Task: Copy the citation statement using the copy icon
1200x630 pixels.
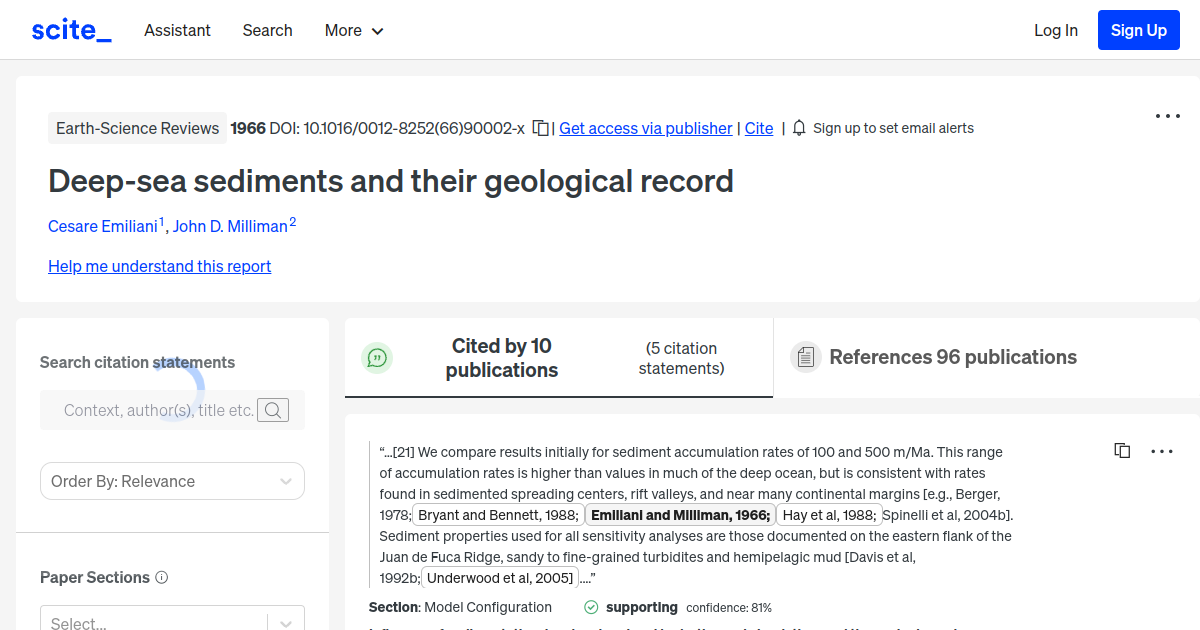Action: pyautogui.click(x=1122, y=450)
